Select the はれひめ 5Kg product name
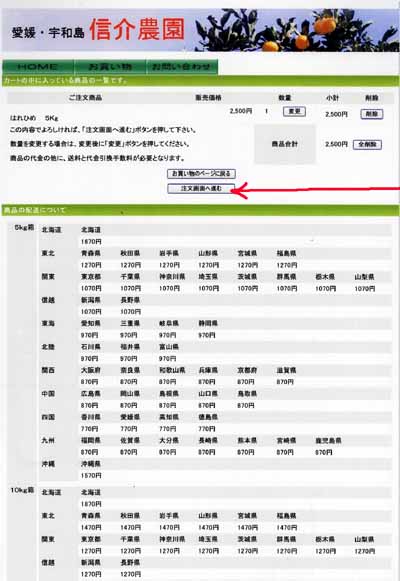The width and height of the screenshot is (400, 581). (34, 118)
